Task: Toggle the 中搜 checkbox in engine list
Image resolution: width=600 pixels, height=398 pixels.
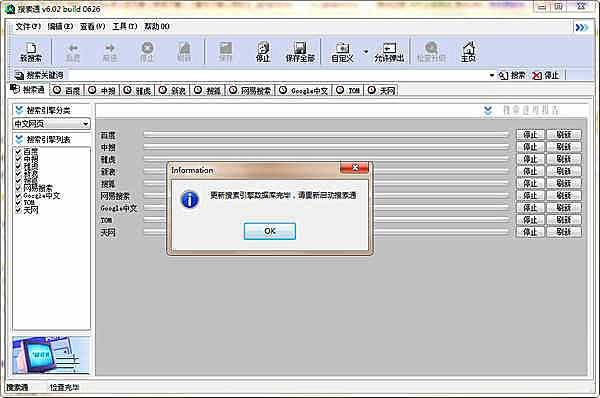Action: [x=18, y=159]
